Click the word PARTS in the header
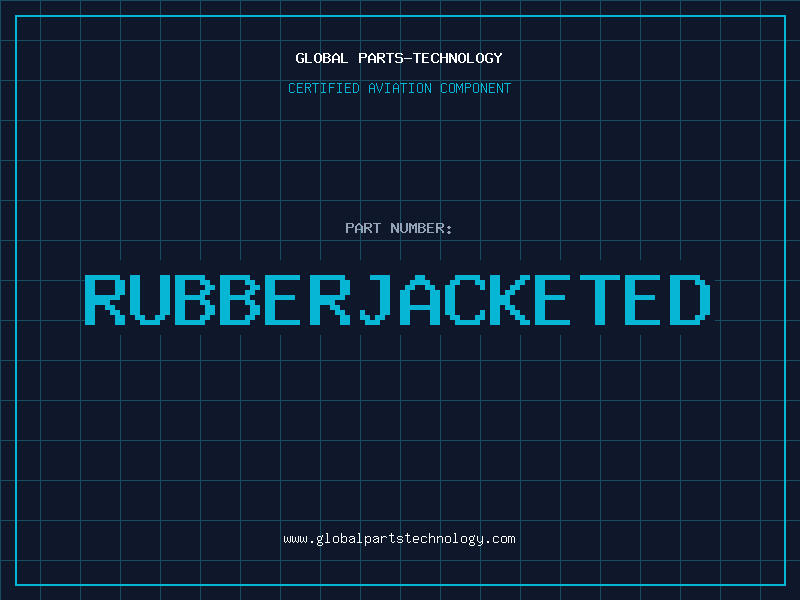The image size is (800, 600). (381, 58)
